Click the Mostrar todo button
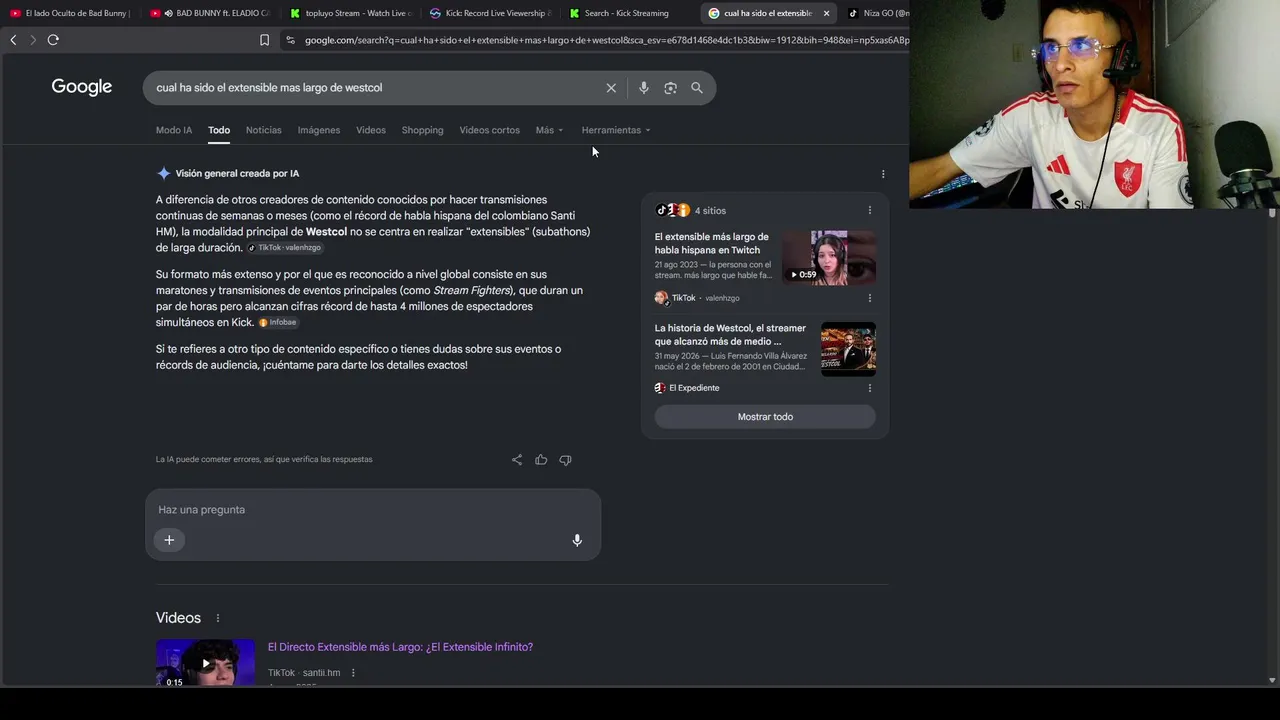 coord(765,417)
